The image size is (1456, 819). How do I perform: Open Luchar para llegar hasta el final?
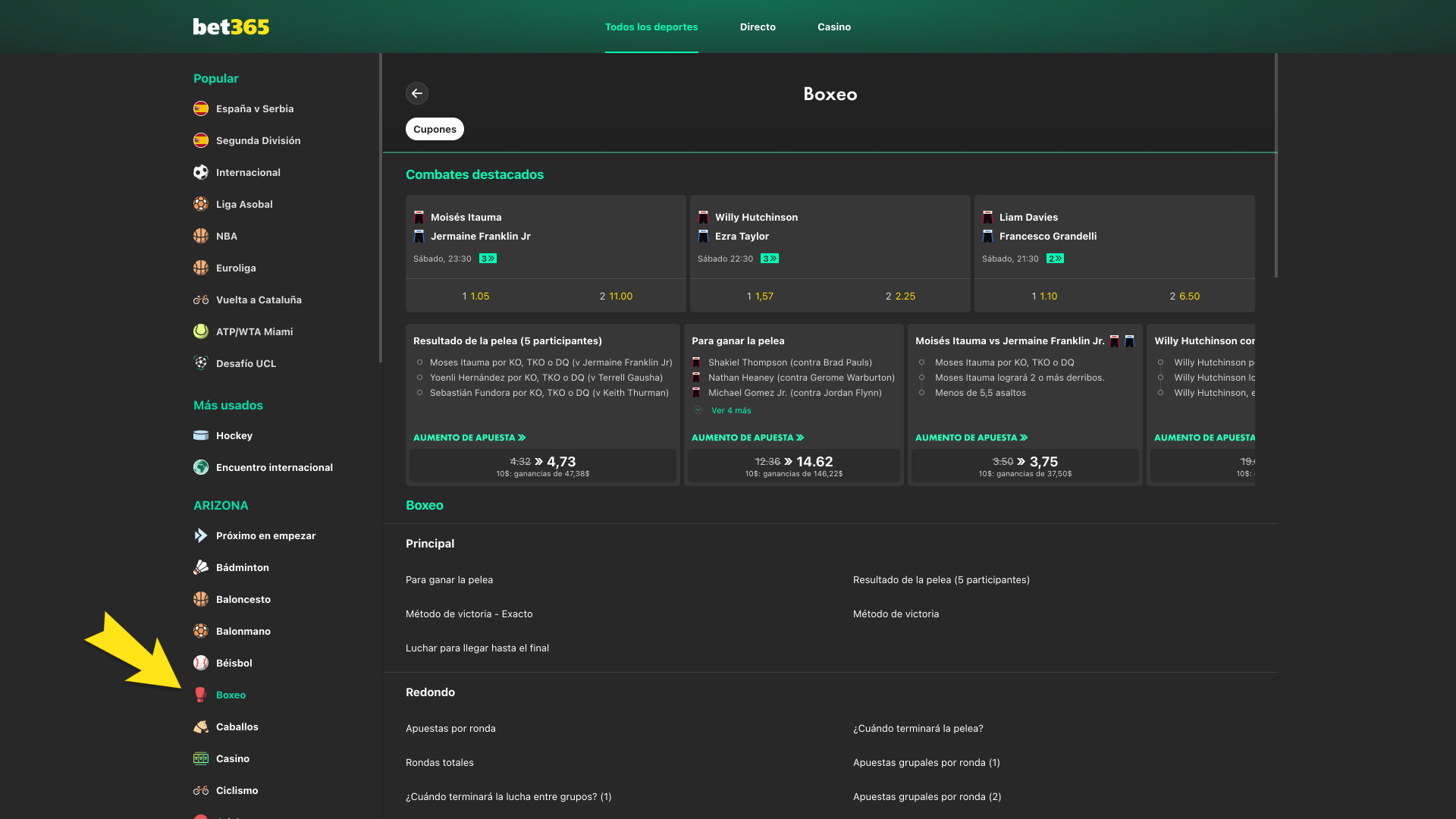click(477, 648)
